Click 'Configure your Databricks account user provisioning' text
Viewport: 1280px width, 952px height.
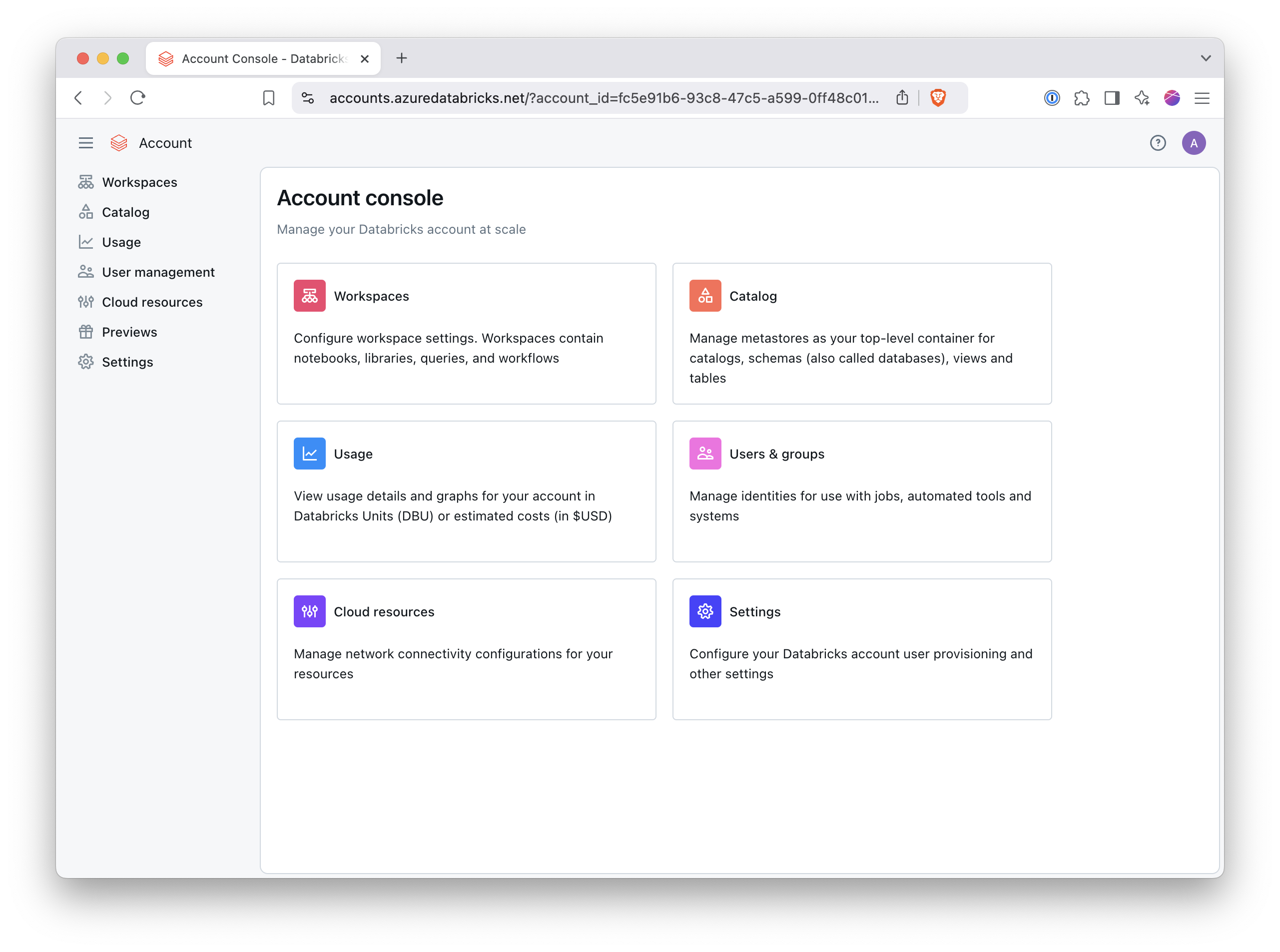[860, 664]
